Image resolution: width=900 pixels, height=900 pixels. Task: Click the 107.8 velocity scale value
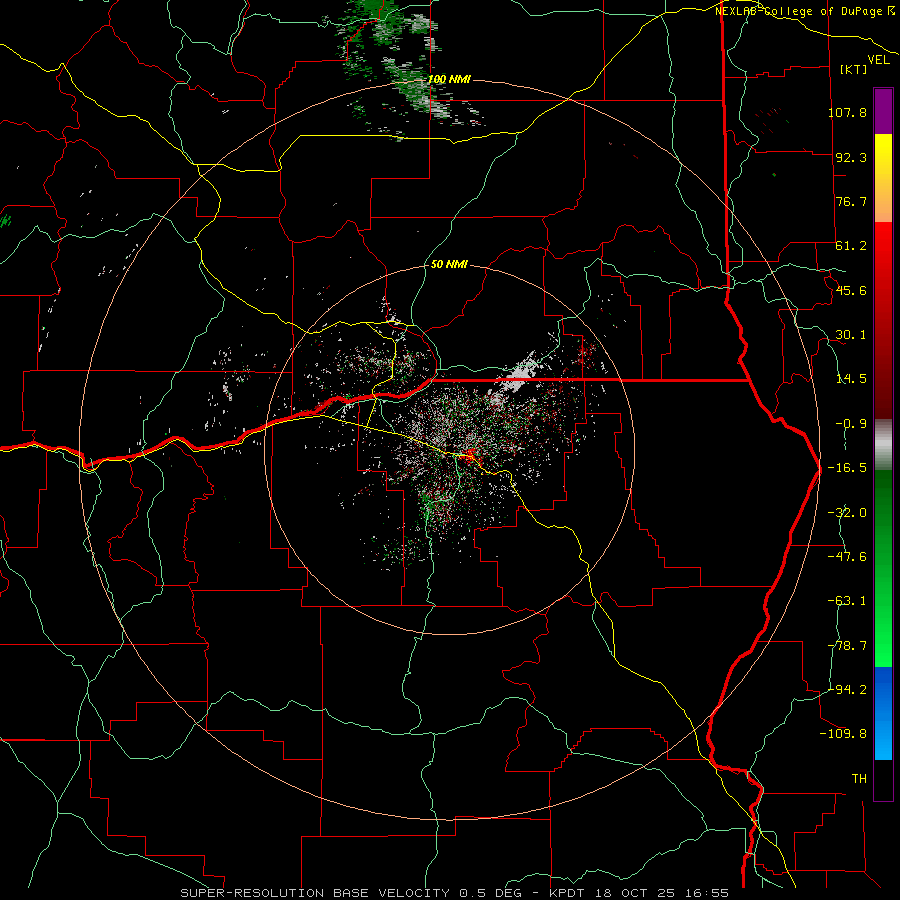click(847, 112)
